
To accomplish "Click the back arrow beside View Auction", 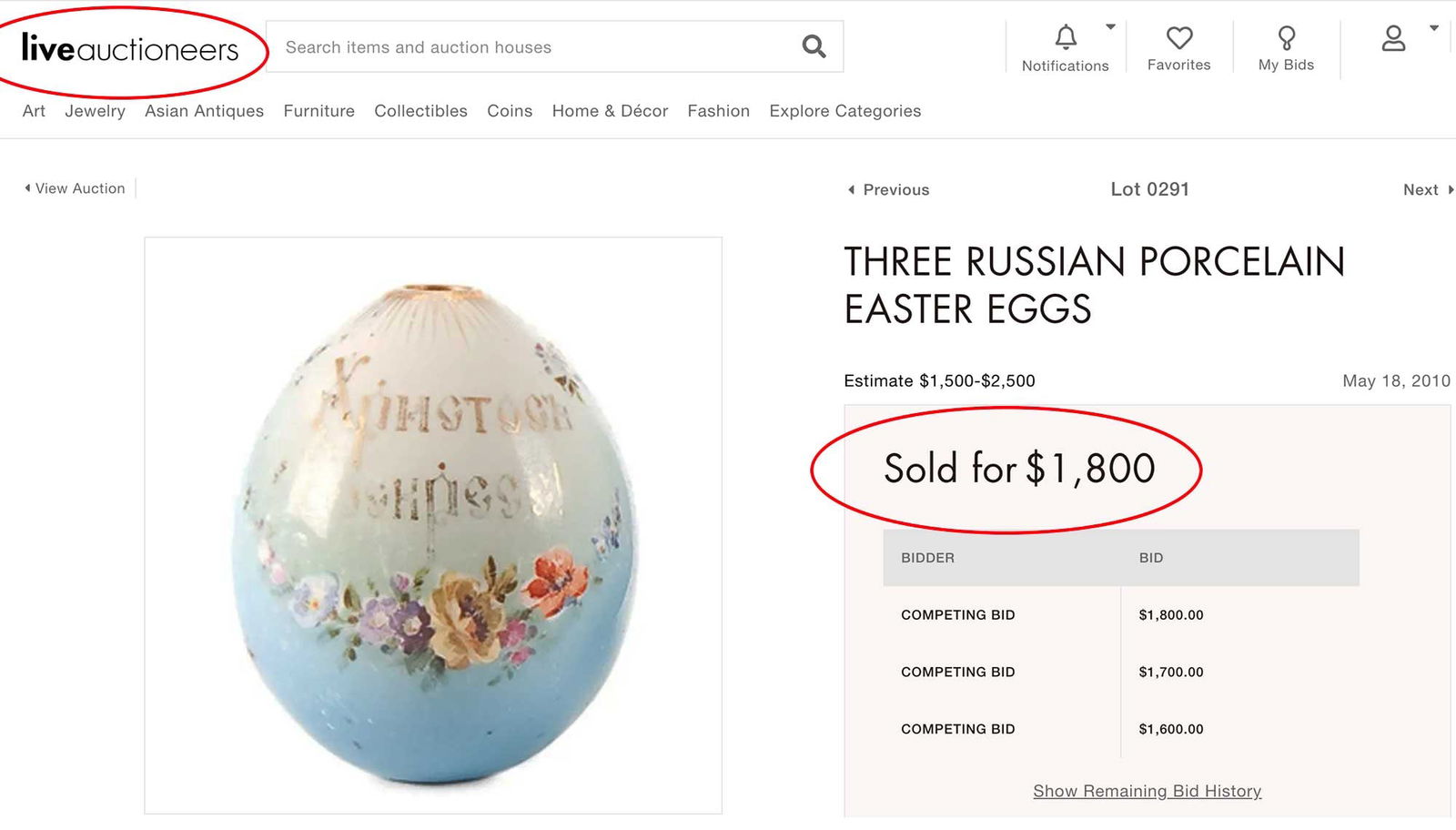I will point(27,188).
